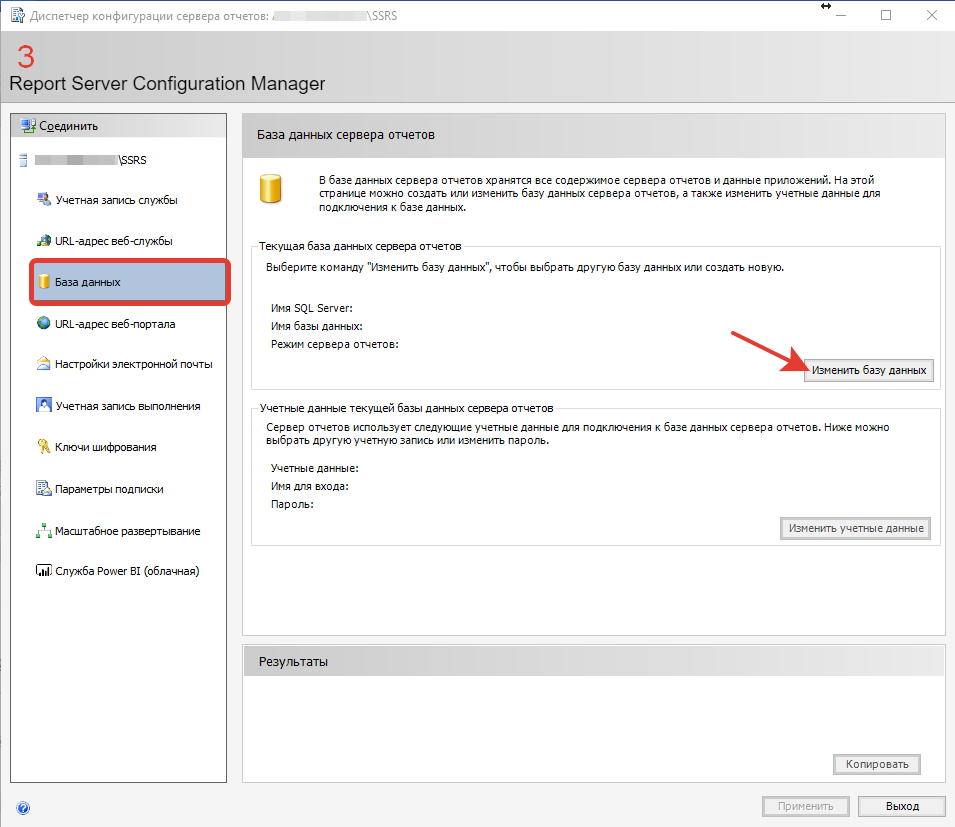Open Служба Power BI (облачная) icon

44,571
